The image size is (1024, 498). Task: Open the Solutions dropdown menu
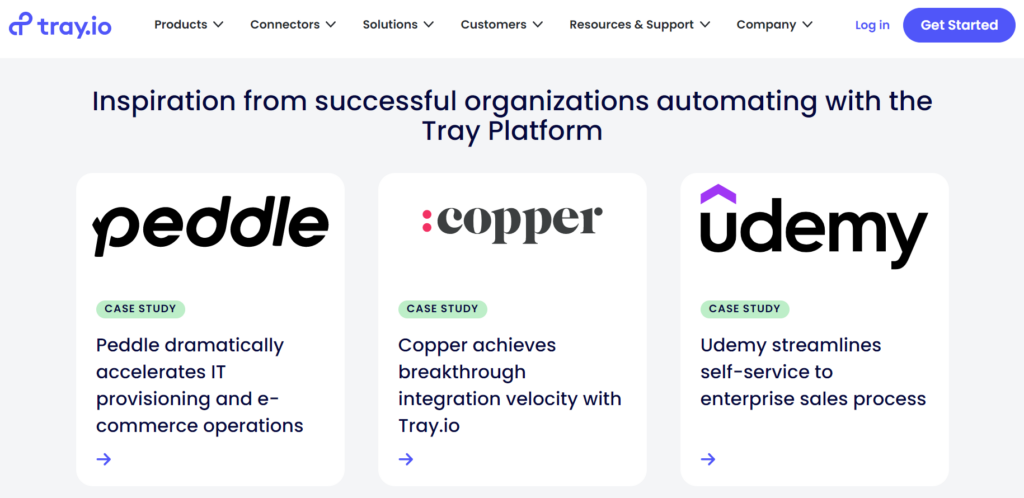pyautogui.click(x=398, y=25)
